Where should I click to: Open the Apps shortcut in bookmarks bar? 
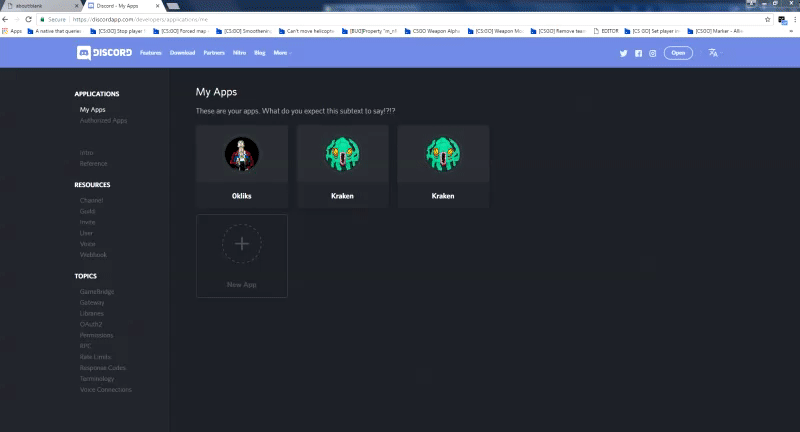[x=12, y=31]
